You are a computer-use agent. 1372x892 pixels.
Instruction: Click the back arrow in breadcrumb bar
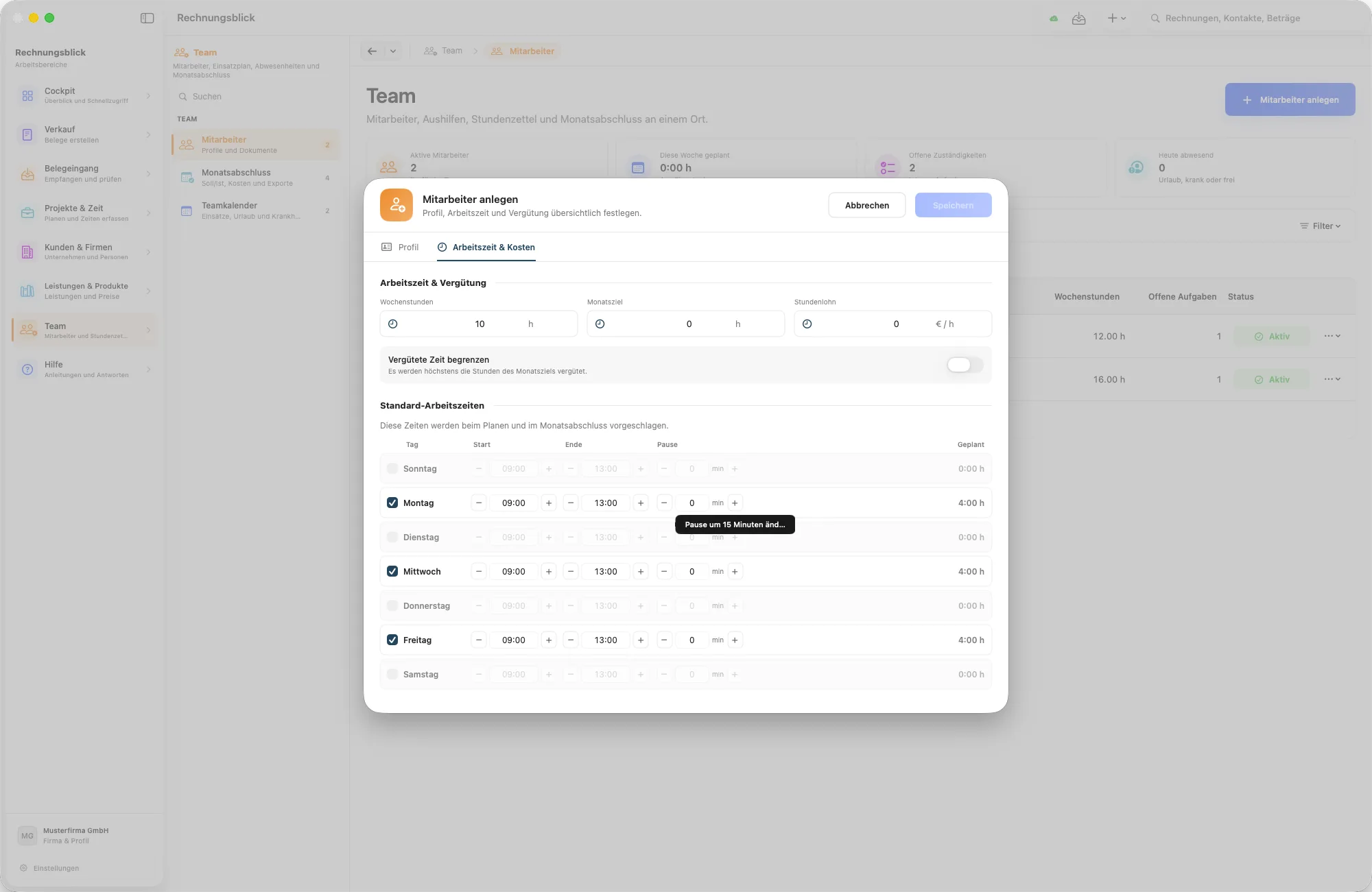tap(372, 51)
